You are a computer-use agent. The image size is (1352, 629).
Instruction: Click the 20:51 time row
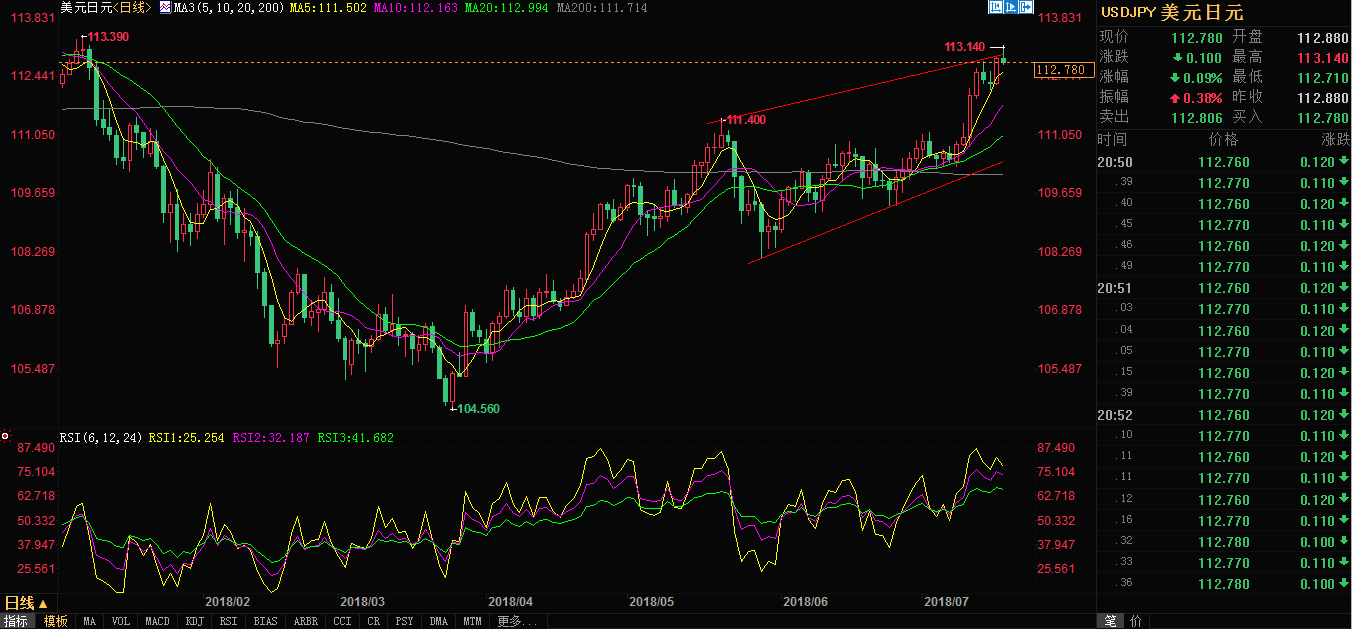[x=1223, y=288]
